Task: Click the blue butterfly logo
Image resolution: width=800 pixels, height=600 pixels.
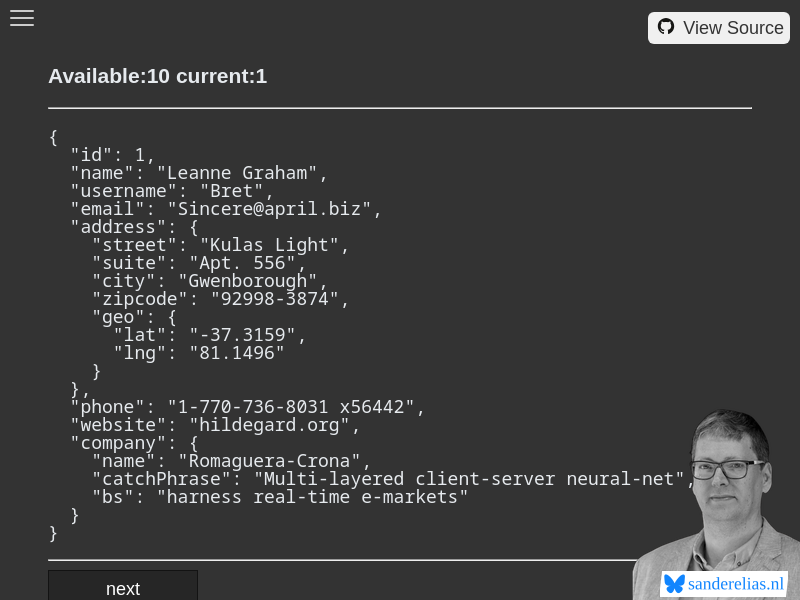Action: click(673, 584)
